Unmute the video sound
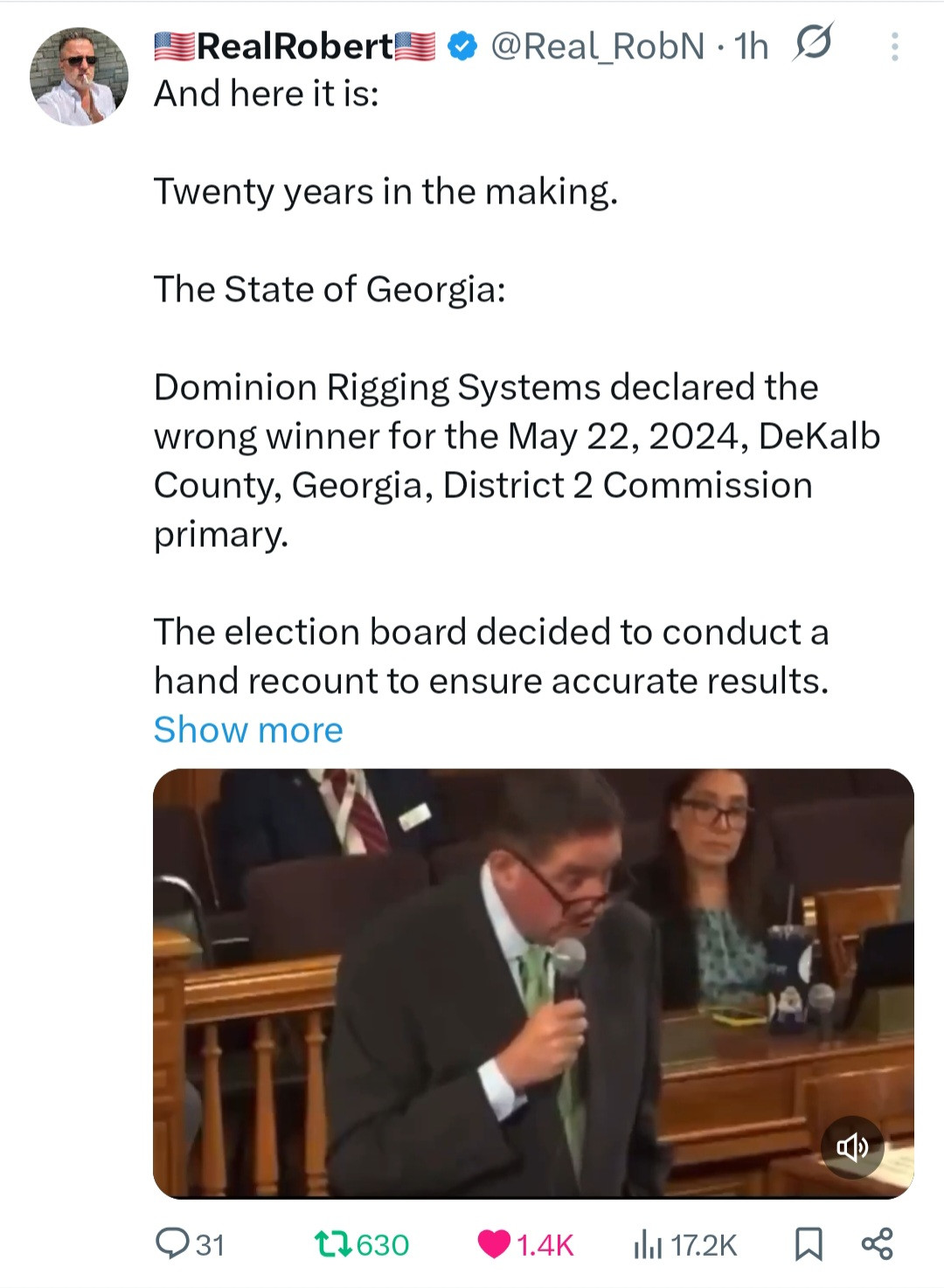944x1288 pixels. point(852,1146)
